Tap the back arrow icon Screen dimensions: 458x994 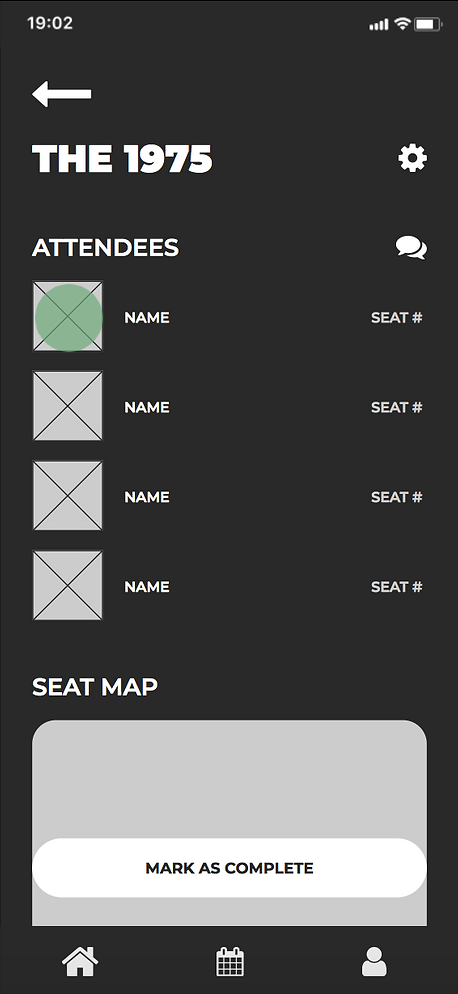pos(62,94)
